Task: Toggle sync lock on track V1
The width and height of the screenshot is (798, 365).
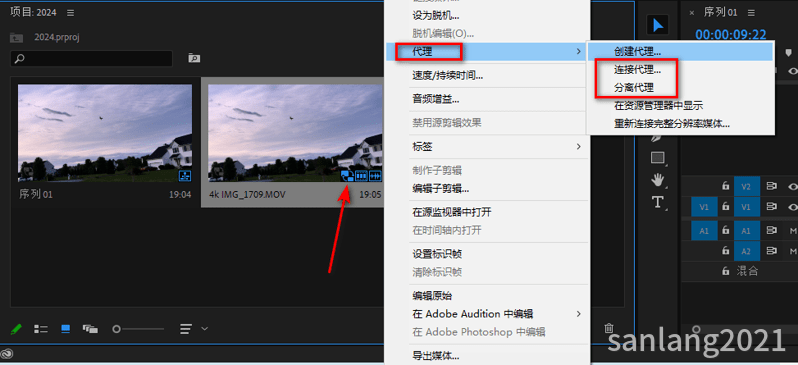Action: 772,207
